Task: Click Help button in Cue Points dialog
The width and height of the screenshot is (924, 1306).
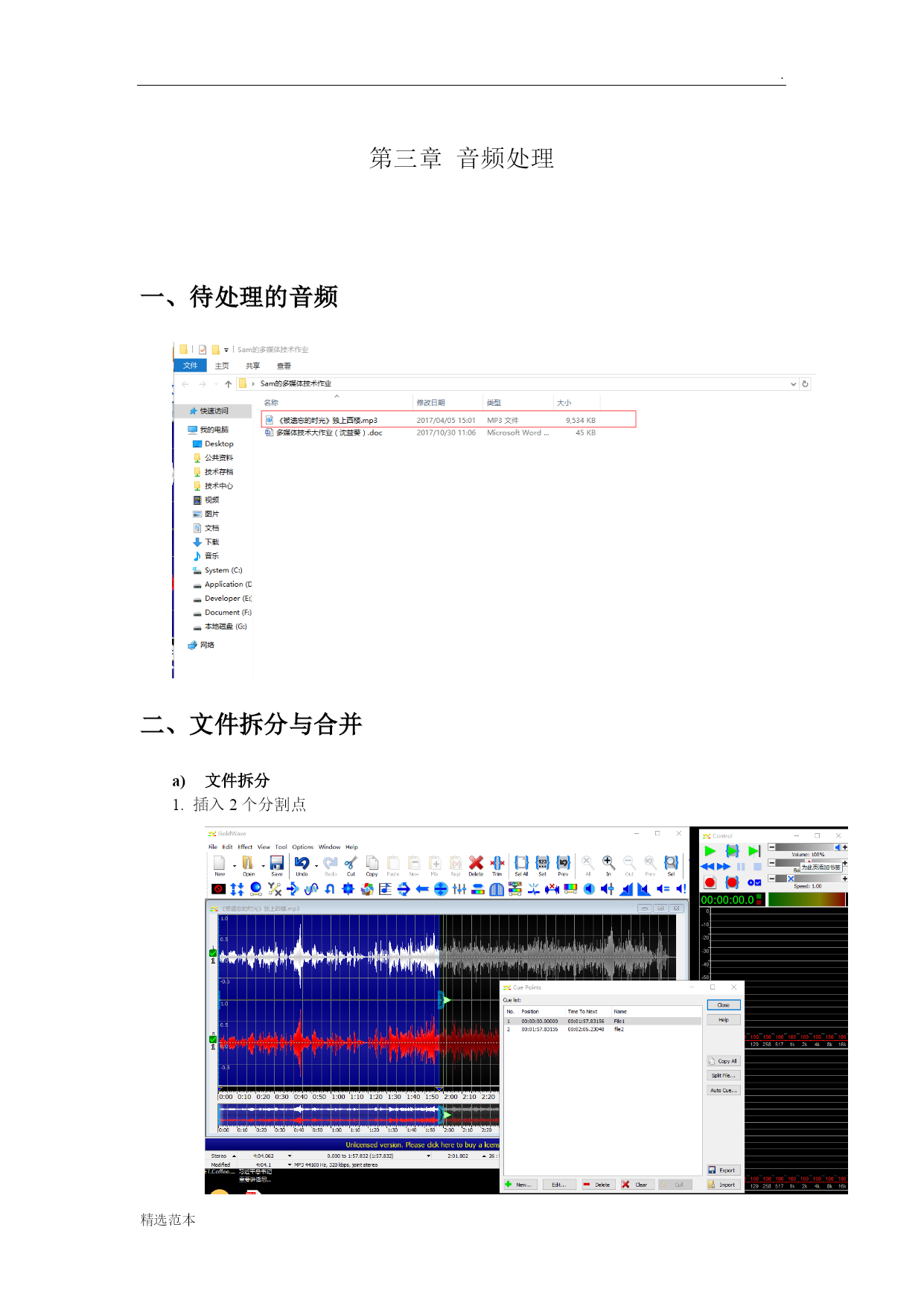Action: click(723, 1020)
